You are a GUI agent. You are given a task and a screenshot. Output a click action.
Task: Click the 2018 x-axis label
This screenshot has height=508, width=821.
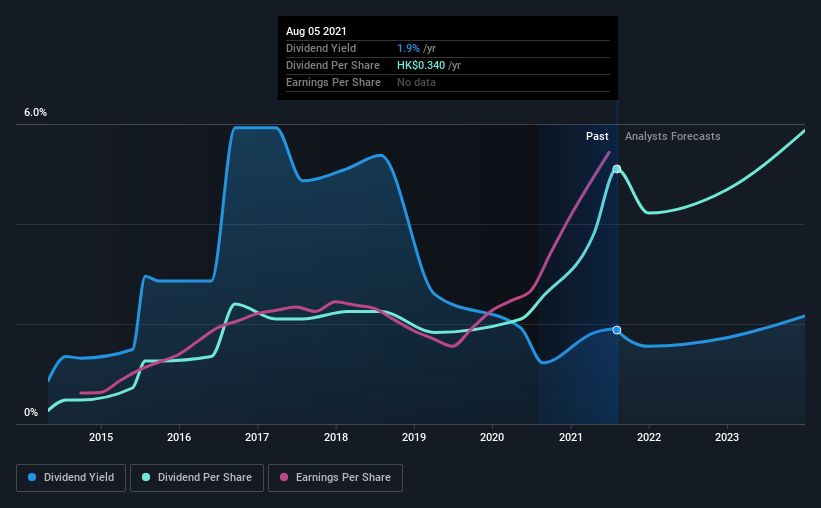point(336,437)
